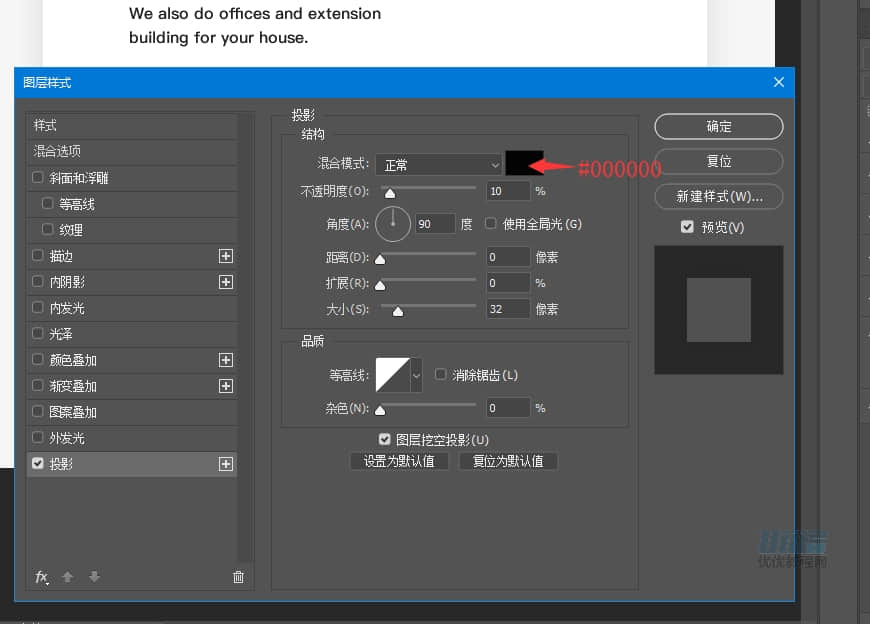Click the style preview thumbnail
Image resolution: width=870 pixels, height=624 pixels.
pos(719,310)
